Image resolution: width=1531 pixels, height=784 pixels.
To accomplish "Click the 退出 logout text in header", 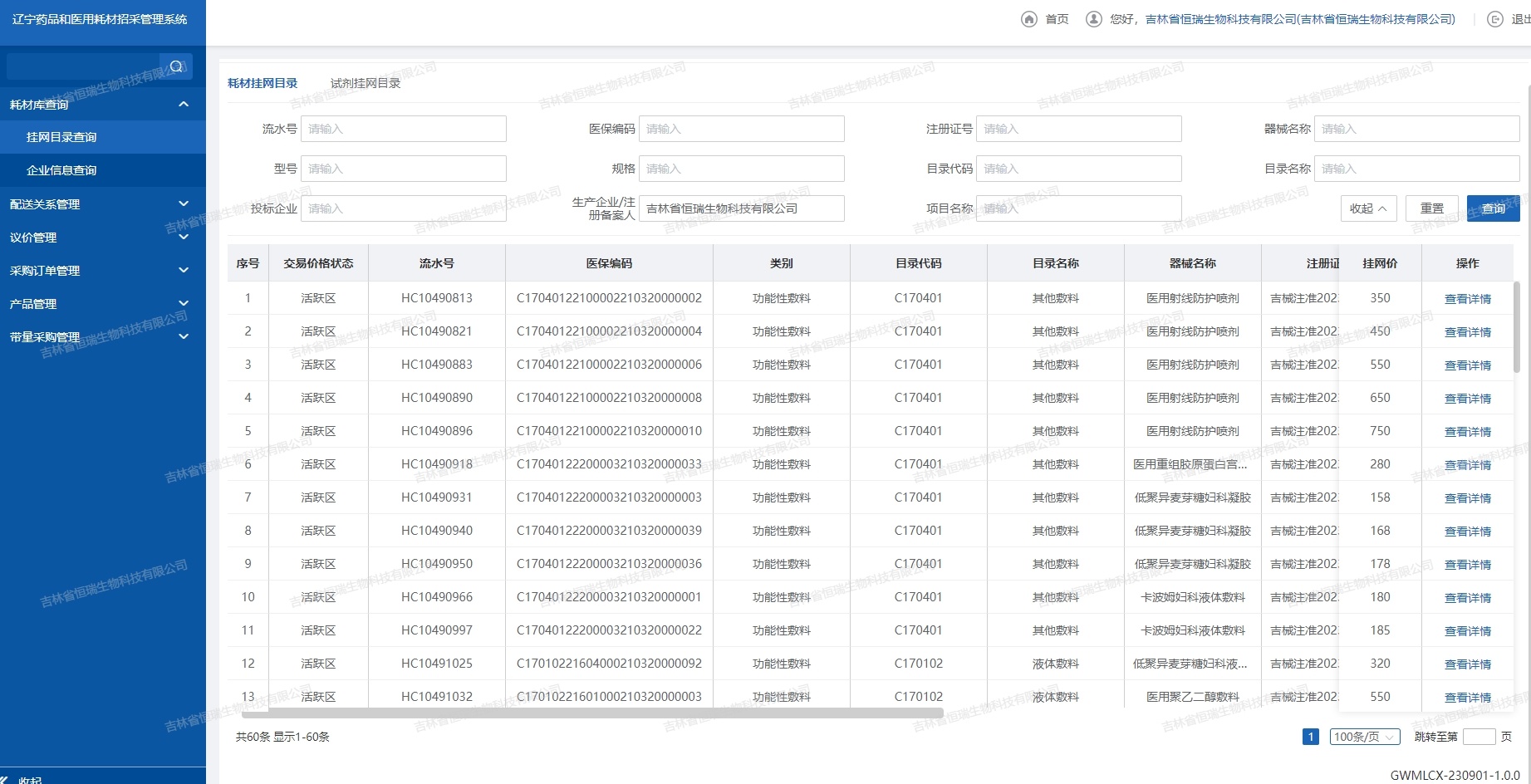I will 1520,19.
